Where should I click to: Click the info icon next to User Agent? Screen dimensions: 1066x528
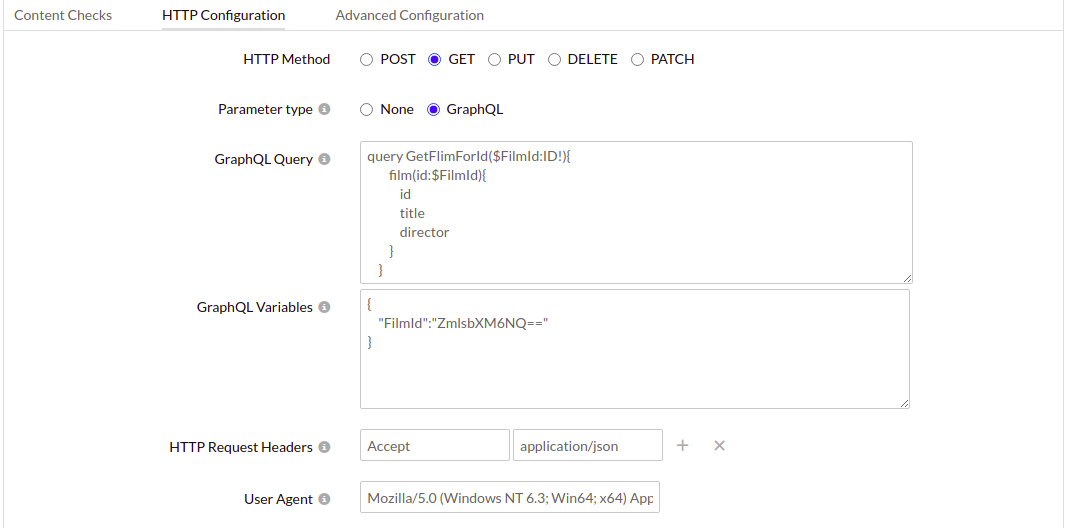(324, 500)
